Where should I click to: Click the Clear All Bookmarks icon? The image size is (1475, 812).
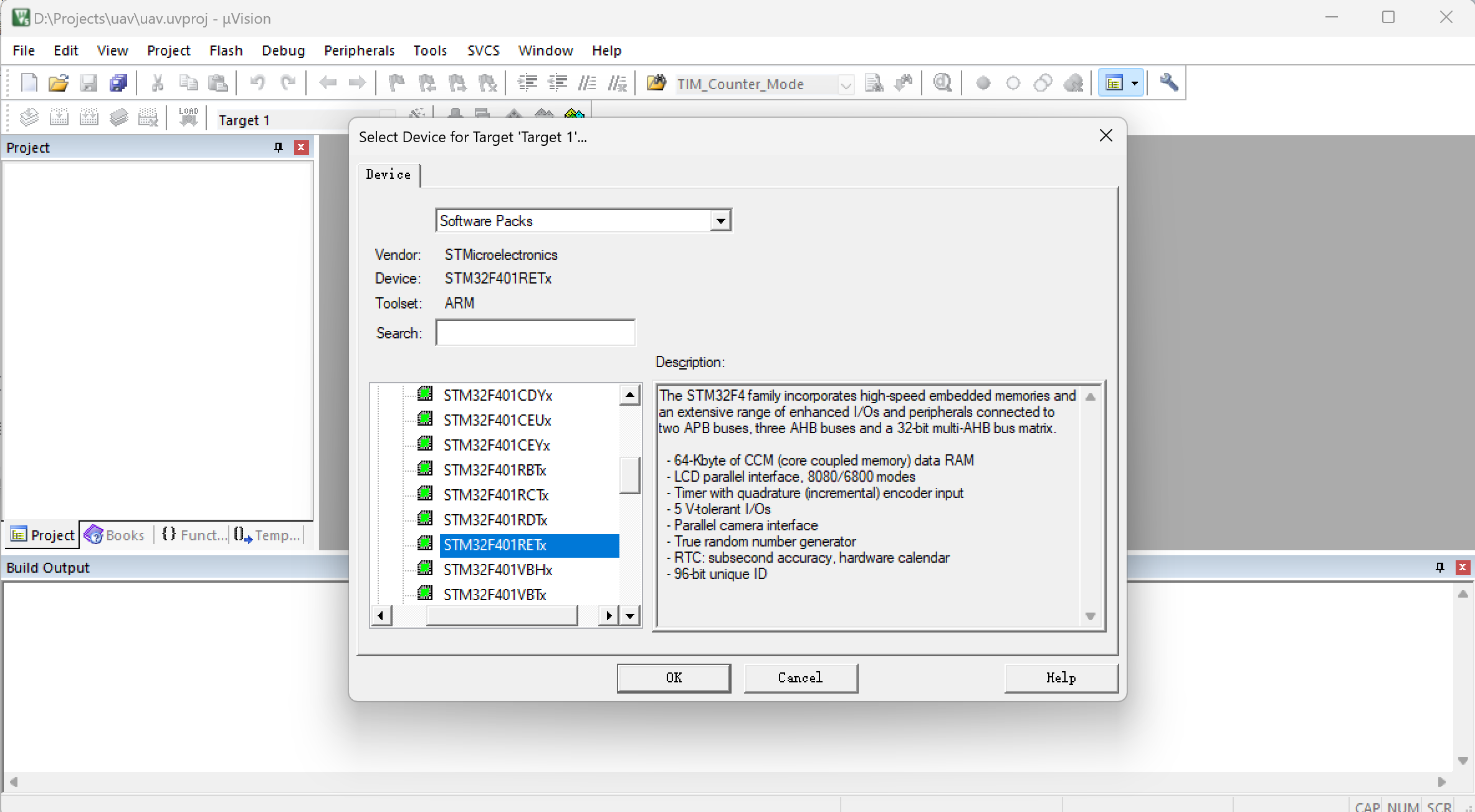click(487, 83)
